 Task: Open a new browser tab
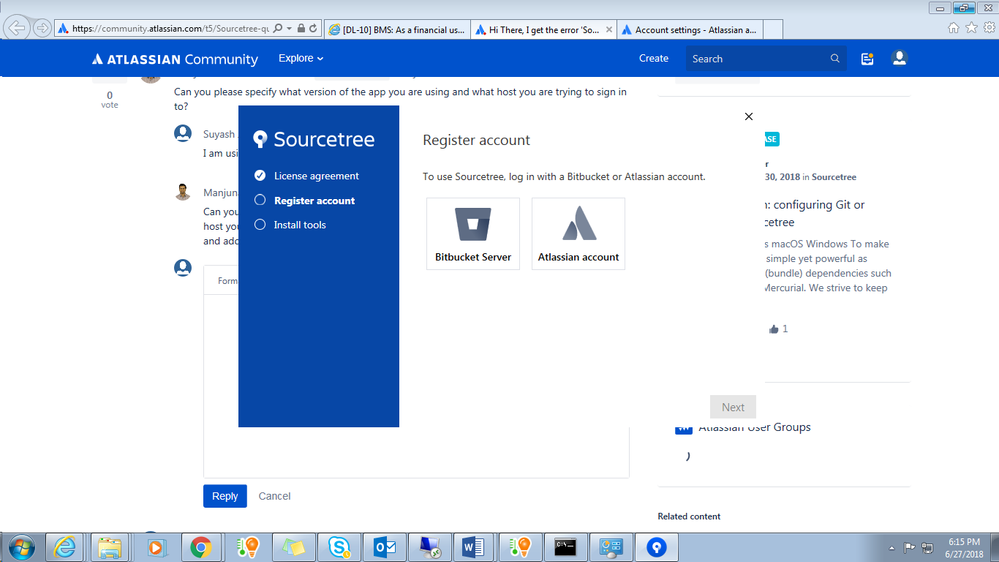(773, 29)
